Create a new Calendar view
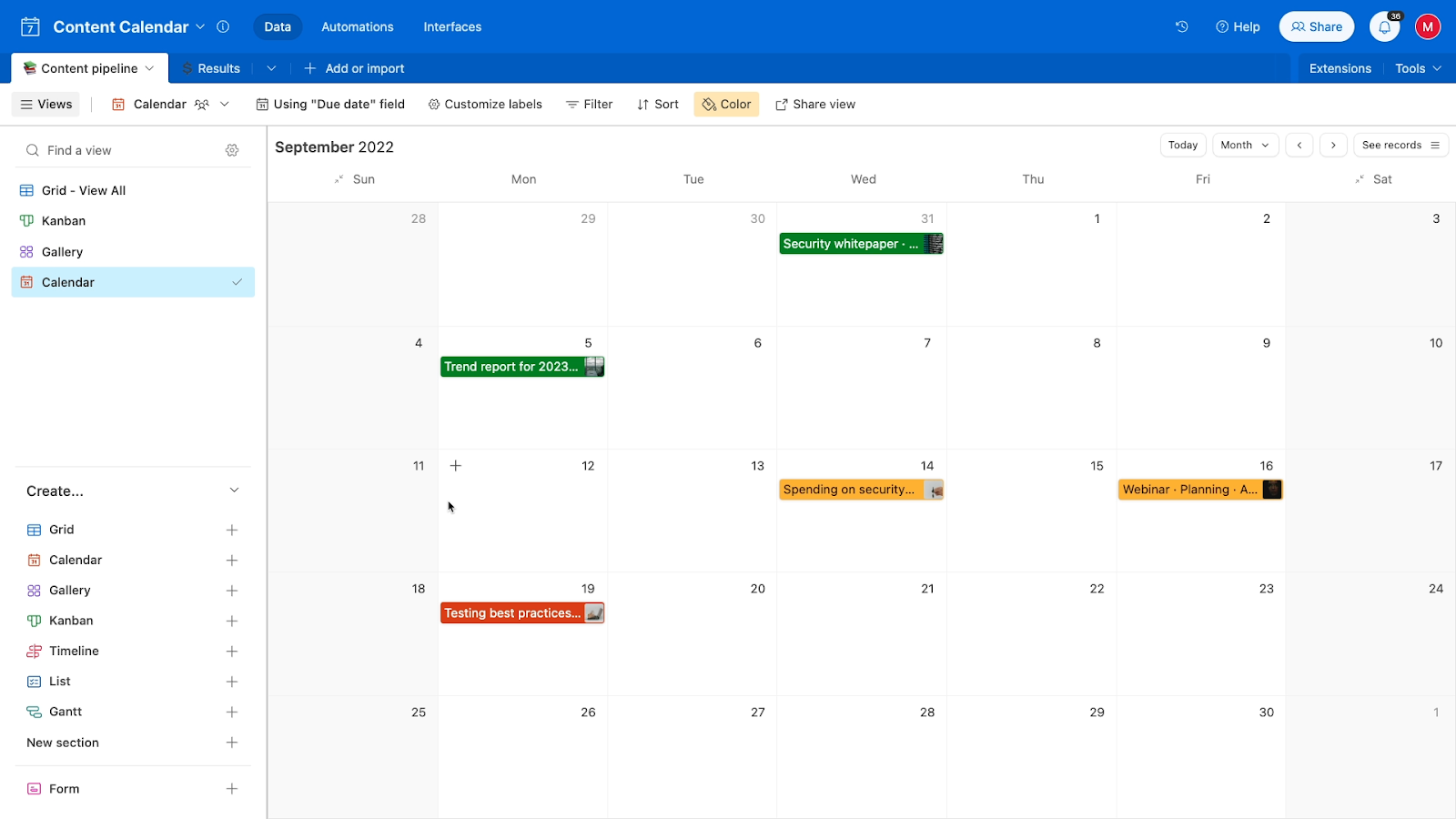This screenshot has width=1456, height=819. (x=232, y=561)
